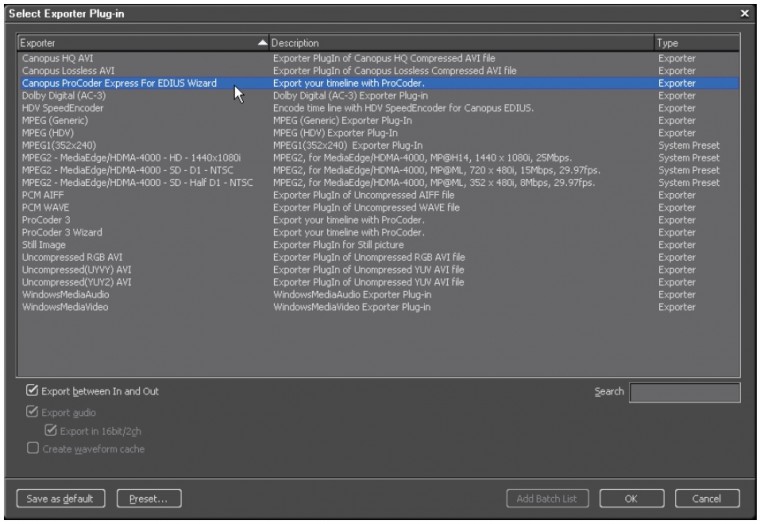
Task: Select MPEG2 MediaEdge SD - Half D1 - NTSC
Action: click(x=378, y=183)
